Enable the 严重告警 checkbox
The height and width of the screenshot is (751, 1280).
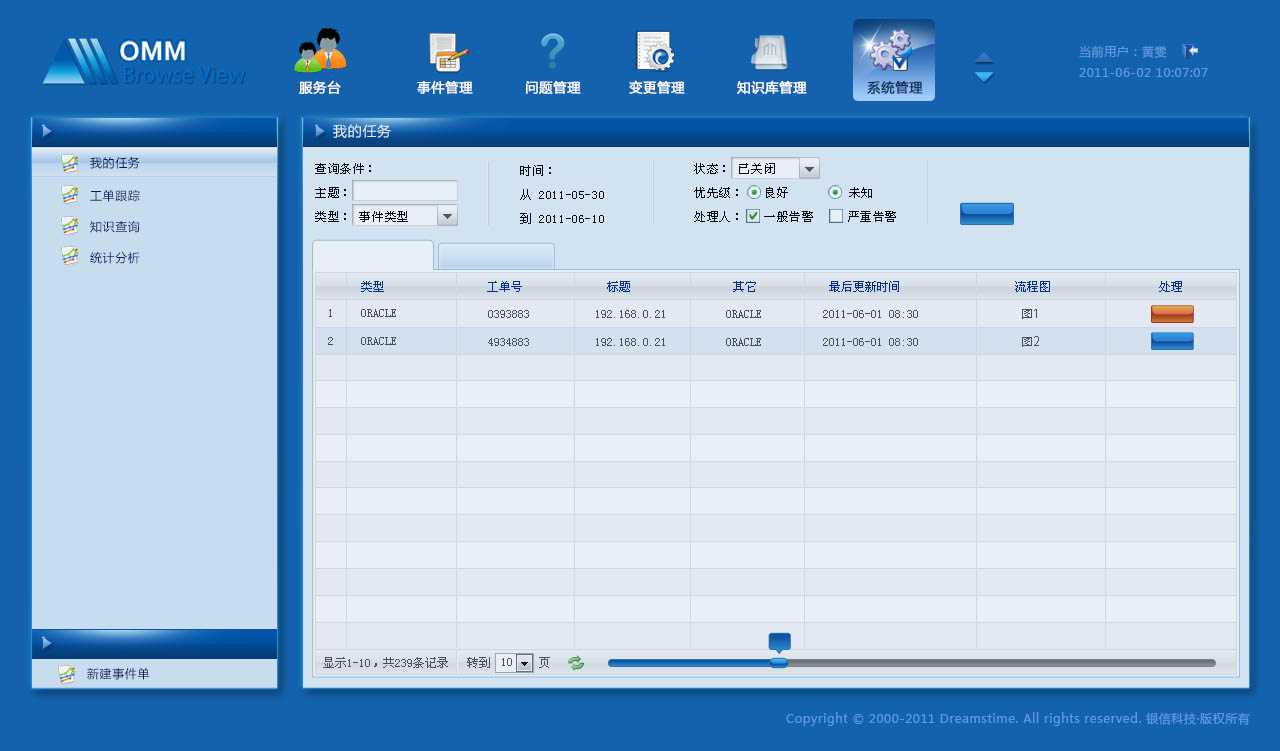[835, 215]
